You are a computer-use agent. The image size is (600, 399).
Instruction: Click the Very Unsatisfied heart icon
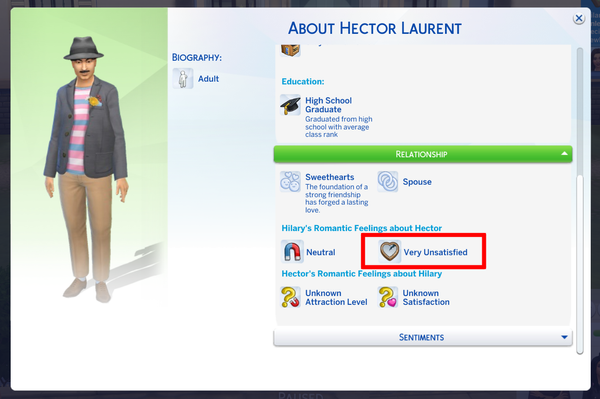[x=390, y=252]
